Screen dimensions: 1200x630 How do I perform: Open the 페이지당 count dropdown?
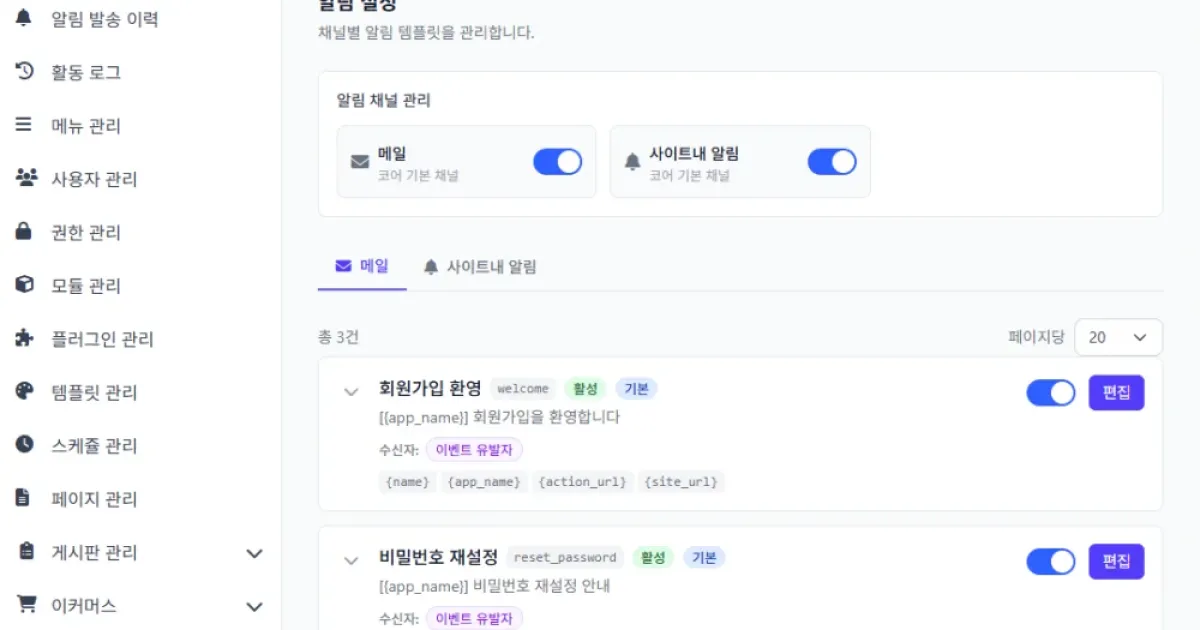[x=1118, y=337]
